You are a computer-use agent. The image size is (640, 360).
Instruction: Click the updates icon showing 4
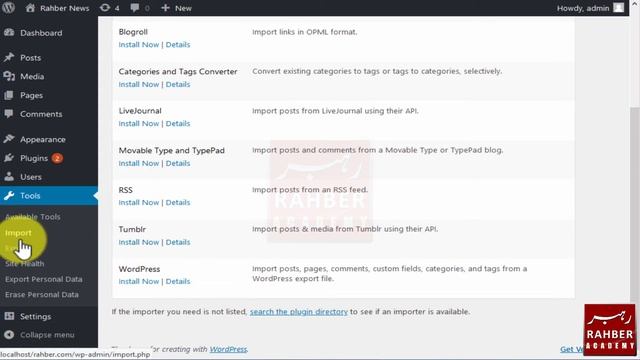105,8
